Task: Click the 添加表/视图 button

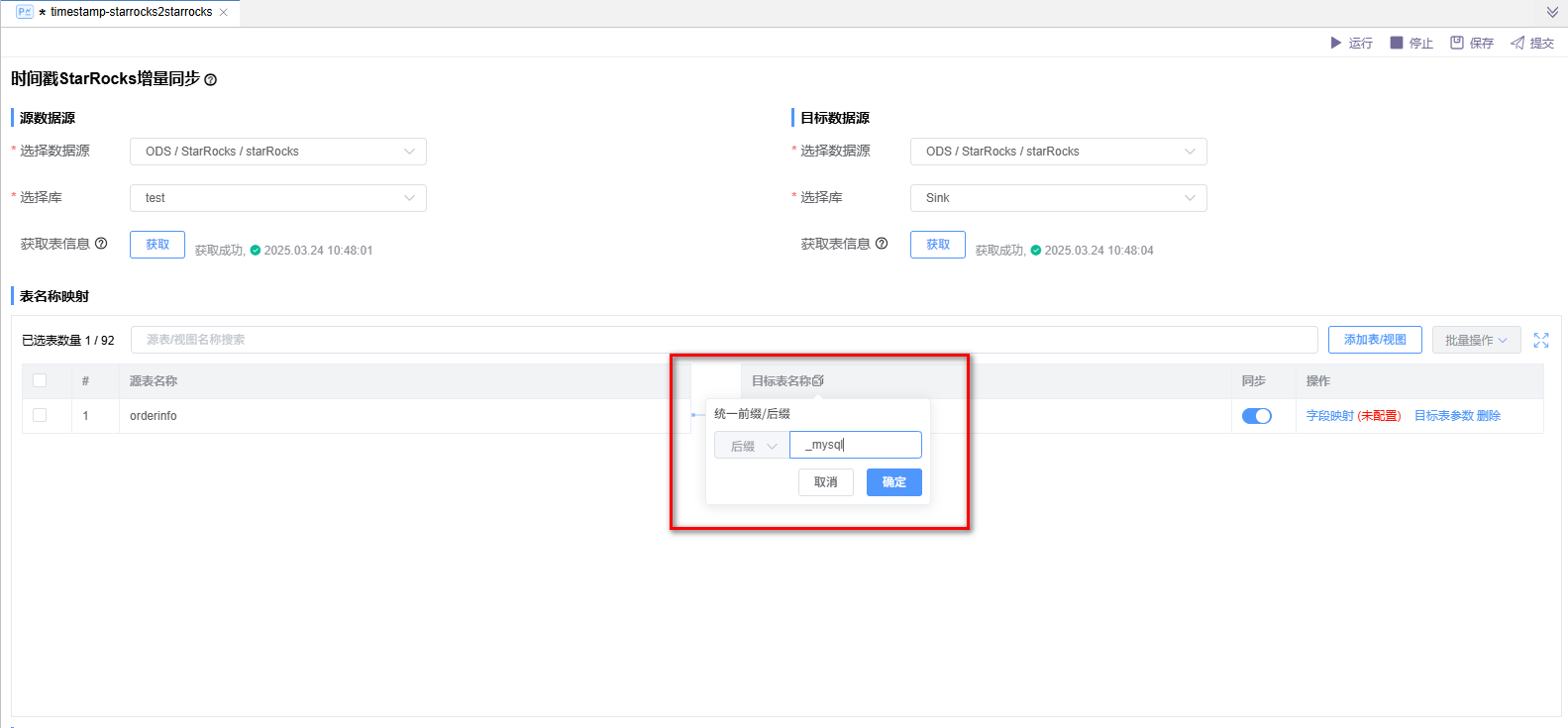Action: (1375, 340)
